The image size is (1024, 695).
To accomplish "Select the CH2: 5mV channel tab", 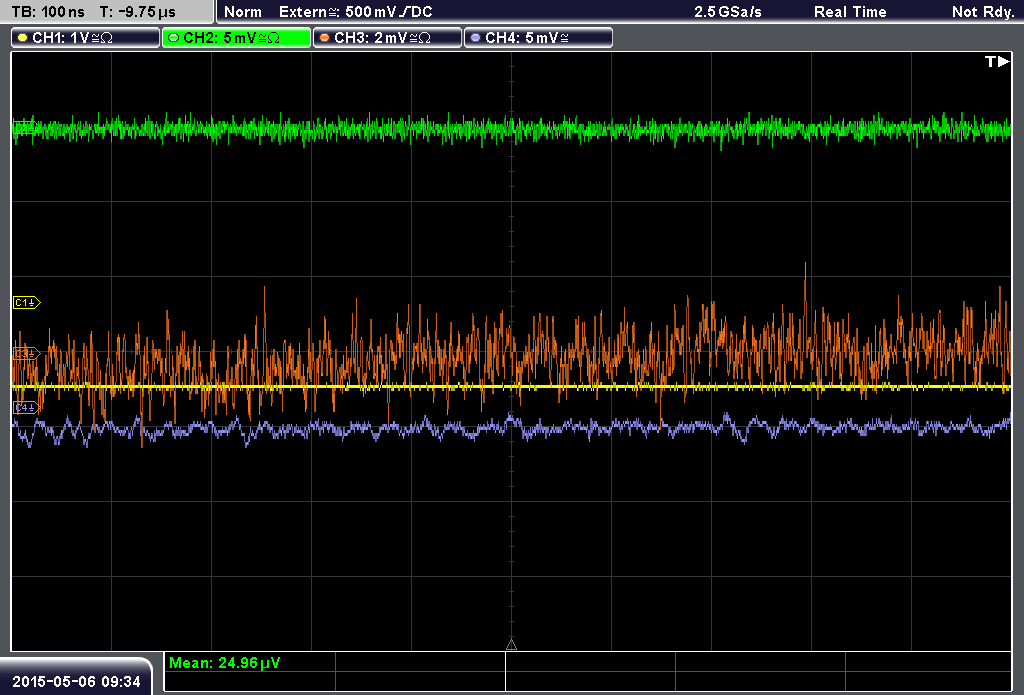I will coord(236,38).
